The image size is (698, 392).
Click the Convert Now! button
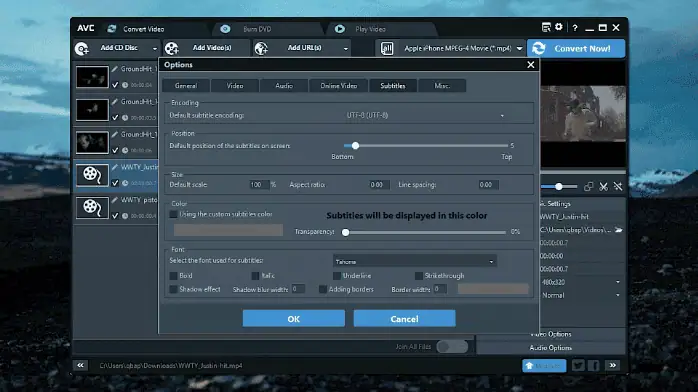(x=576, y=48)
